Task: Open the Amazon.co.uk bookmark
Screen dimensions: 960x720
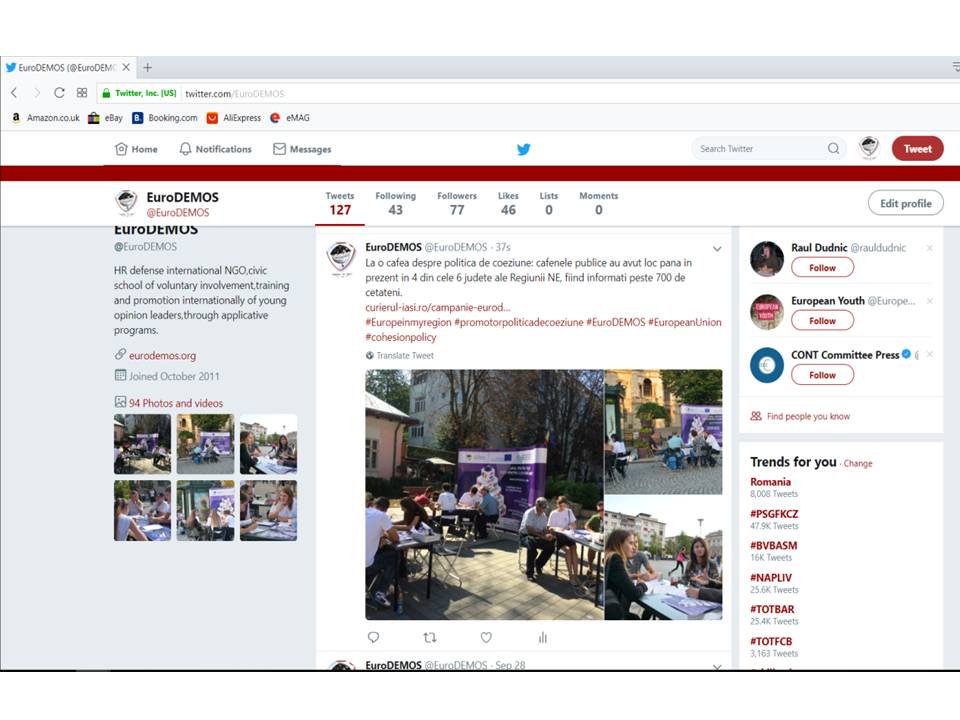Action: [x=47, y=118]
